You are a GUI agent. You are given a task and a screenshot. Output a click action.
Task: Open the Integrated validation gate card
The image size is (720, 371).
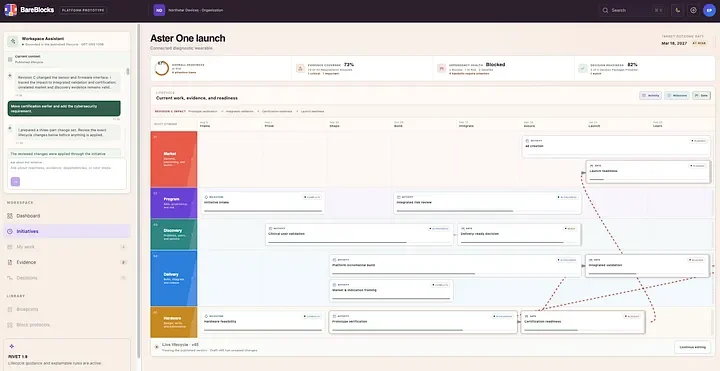647,265
